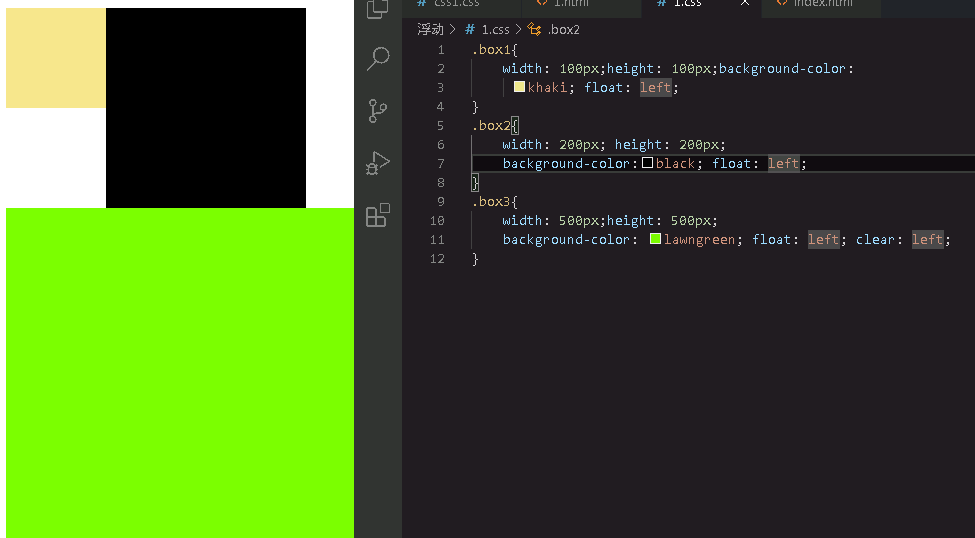Click line number 4 in the gutter
Image resolution: width=975 pixels, height=538 pixels.
[441, 106]
